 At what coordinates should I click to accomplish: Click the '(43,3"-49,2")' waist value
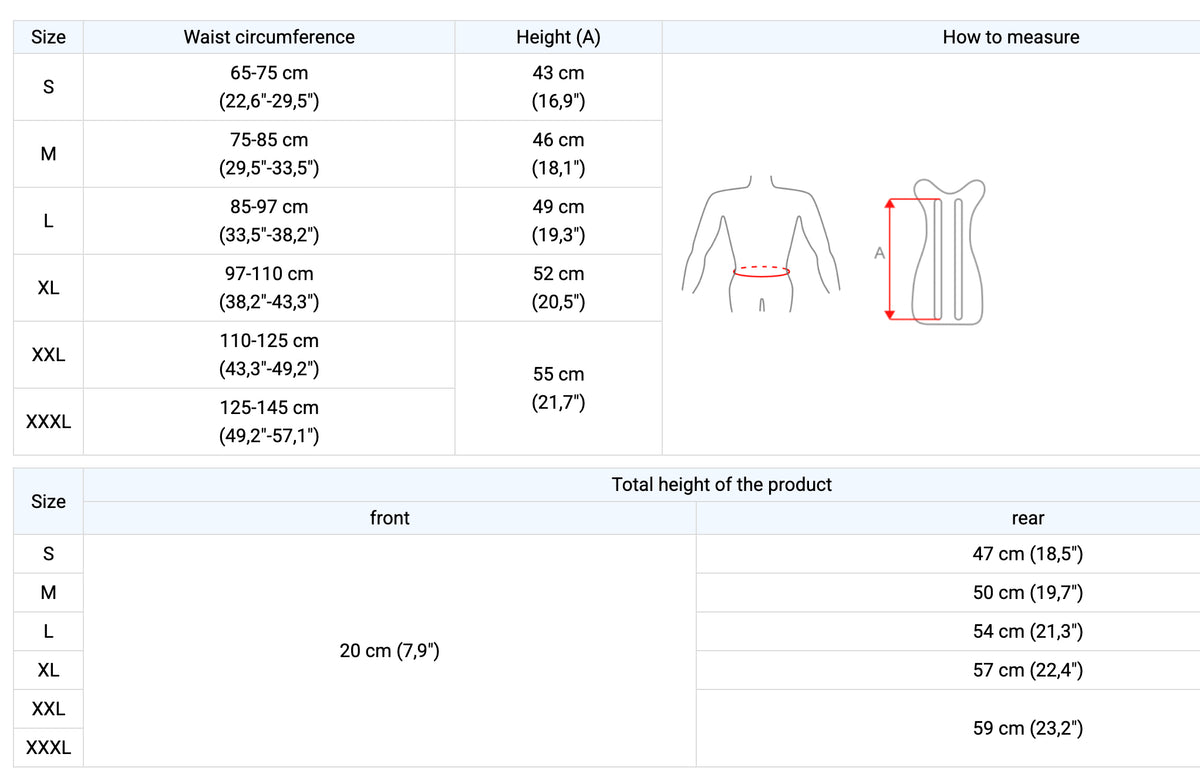coord(269,369)
